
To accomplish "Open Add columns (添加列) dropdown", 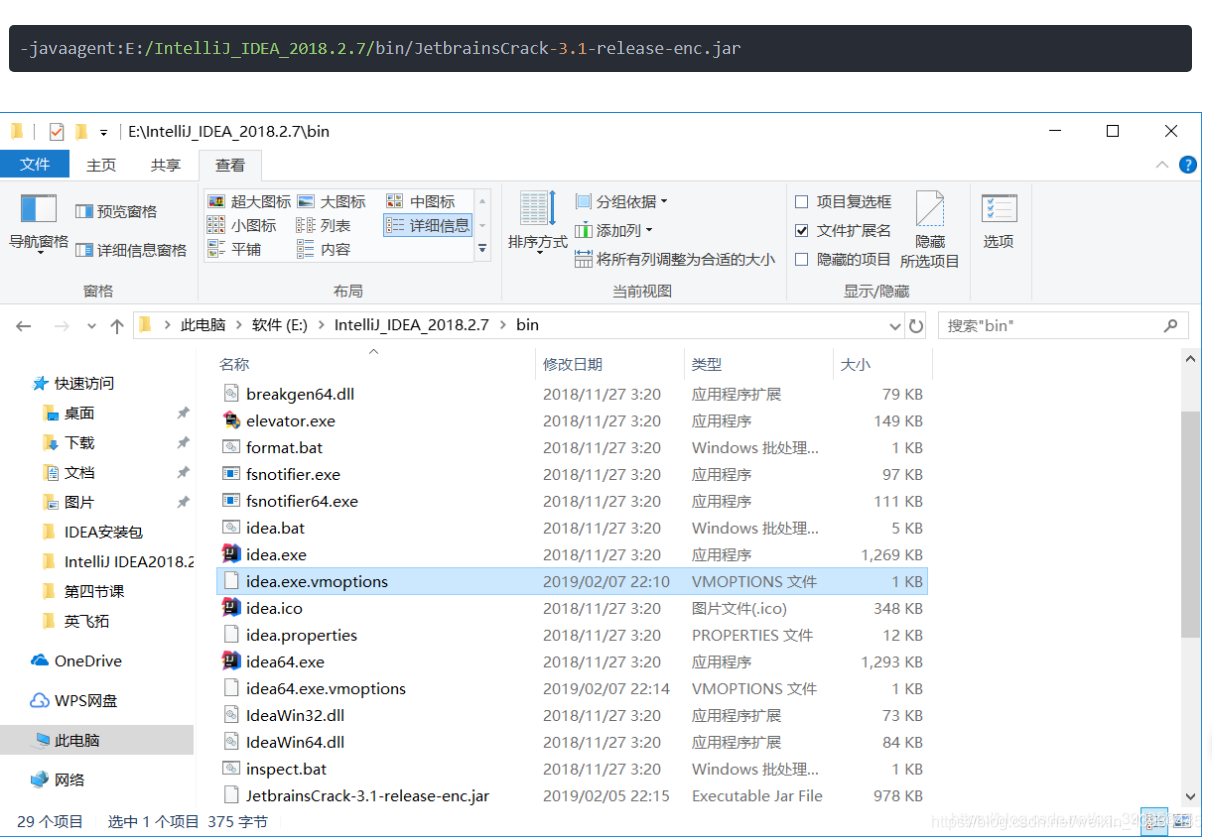I will coord(614,230).
